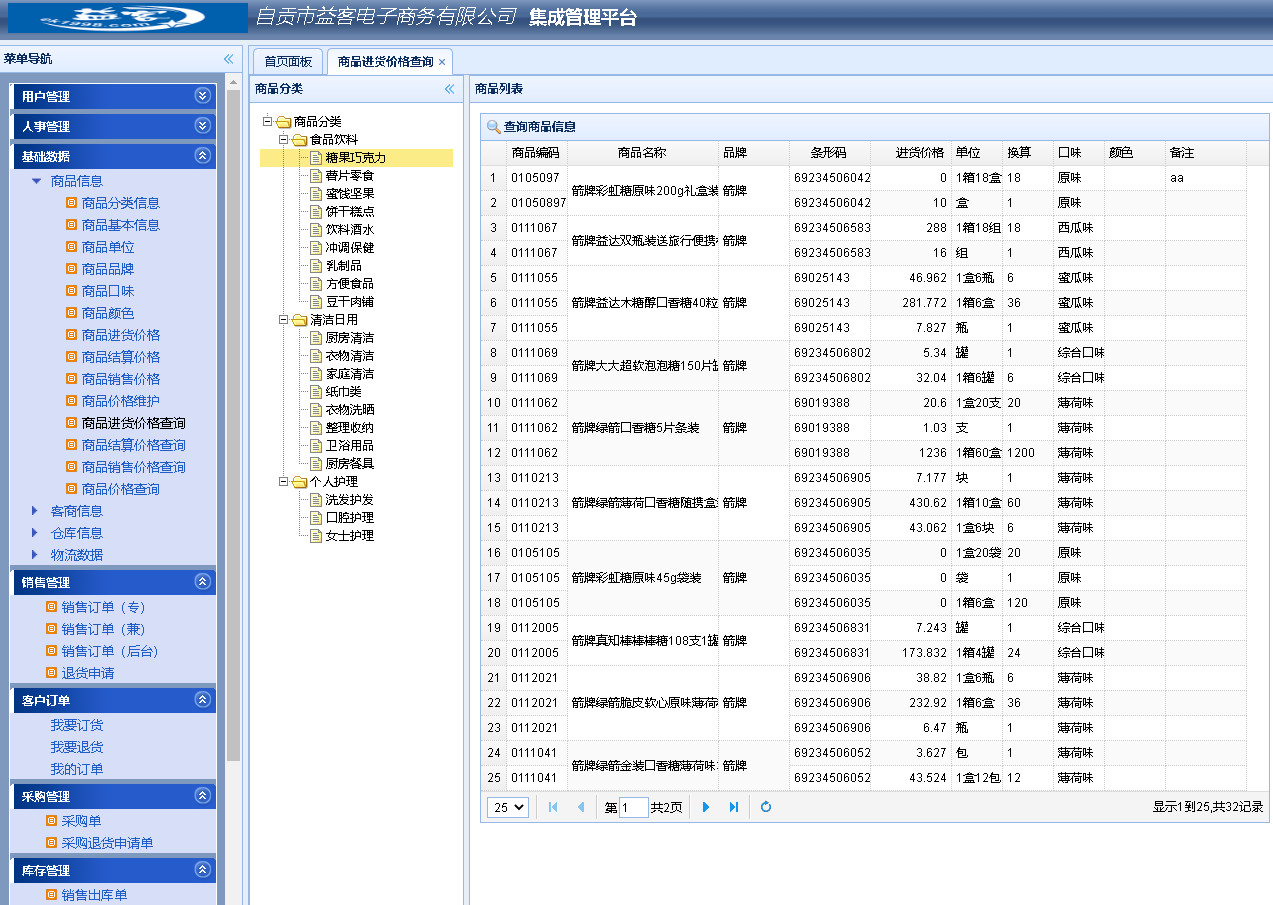Jump to last page of product list
Image resolution: width=1273 pixels, height=905 pixels.
tap(734, 807)
